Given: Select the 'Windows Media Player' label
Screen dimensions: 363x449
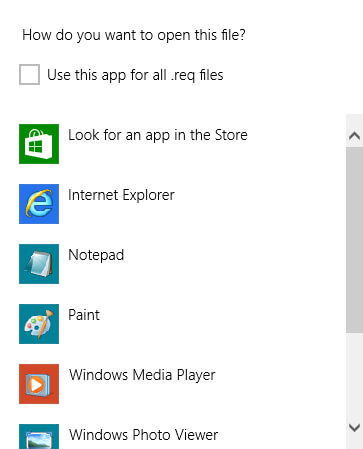Looking at the screenshot, I should click(142, 375).
